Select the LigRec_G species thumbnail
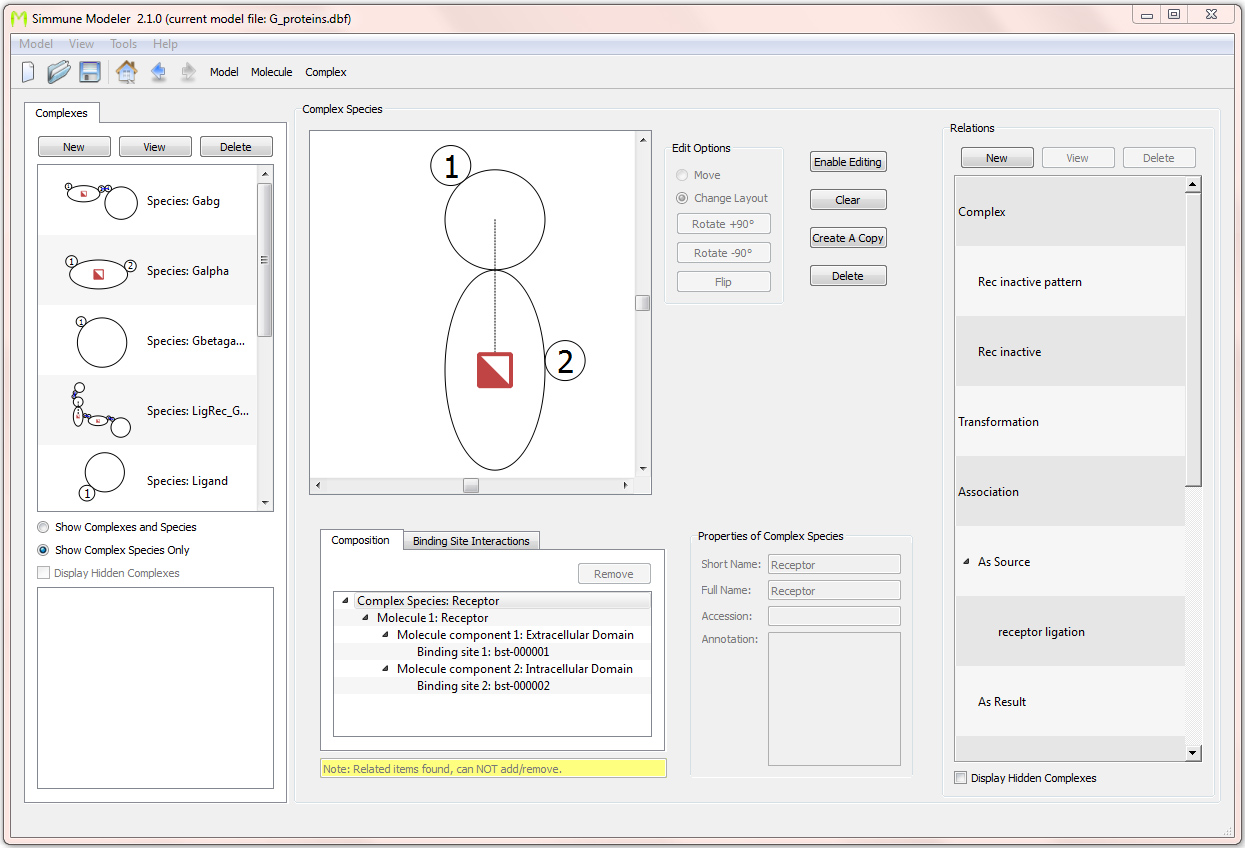This screenshot has width=1245, height=848. tap(100, 411)
